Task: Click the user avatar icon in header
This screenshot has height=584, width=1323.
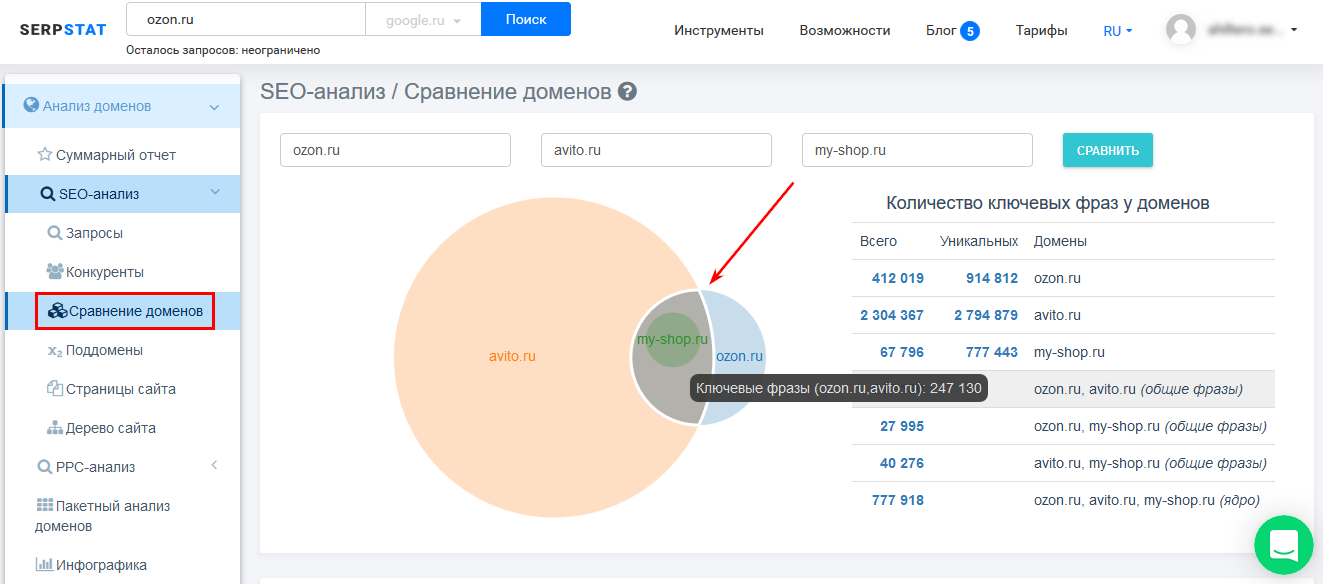Action: 1181,30
